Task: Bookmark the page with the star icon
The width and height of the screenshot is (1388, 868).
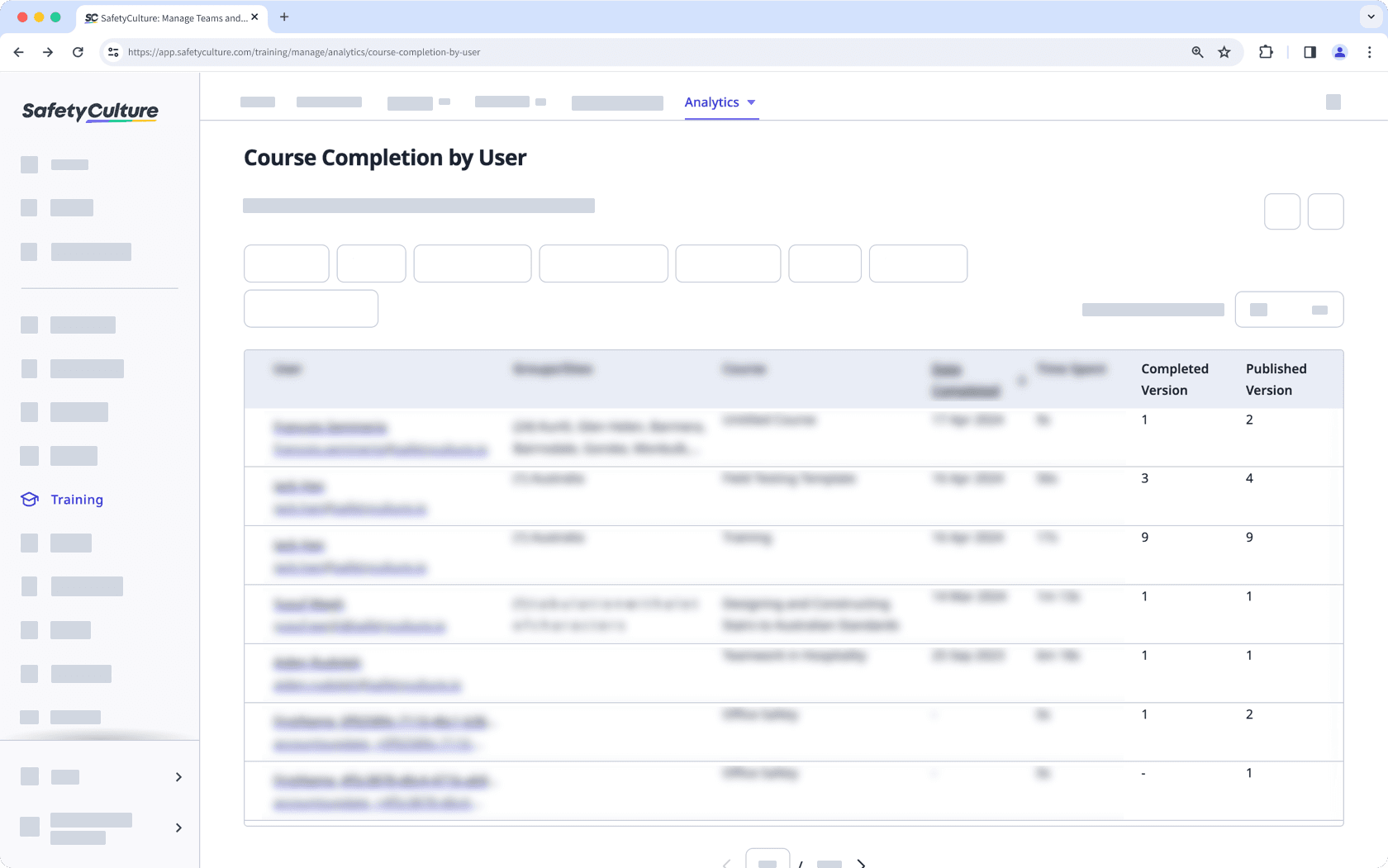Action: coord(1224,51)
